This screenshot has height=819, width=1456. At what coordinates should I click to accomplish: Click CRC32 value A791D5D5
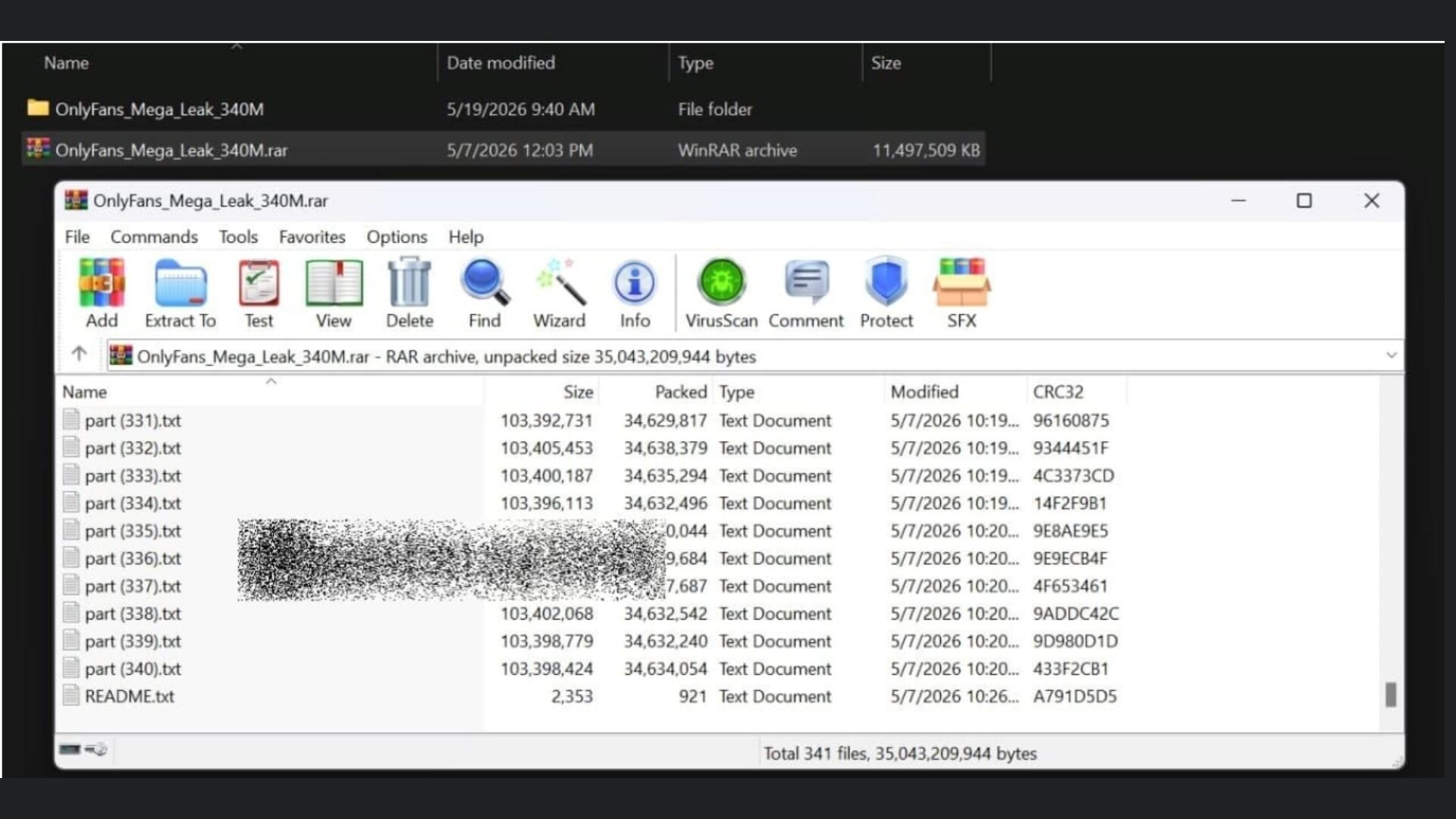click(1075, 696)
